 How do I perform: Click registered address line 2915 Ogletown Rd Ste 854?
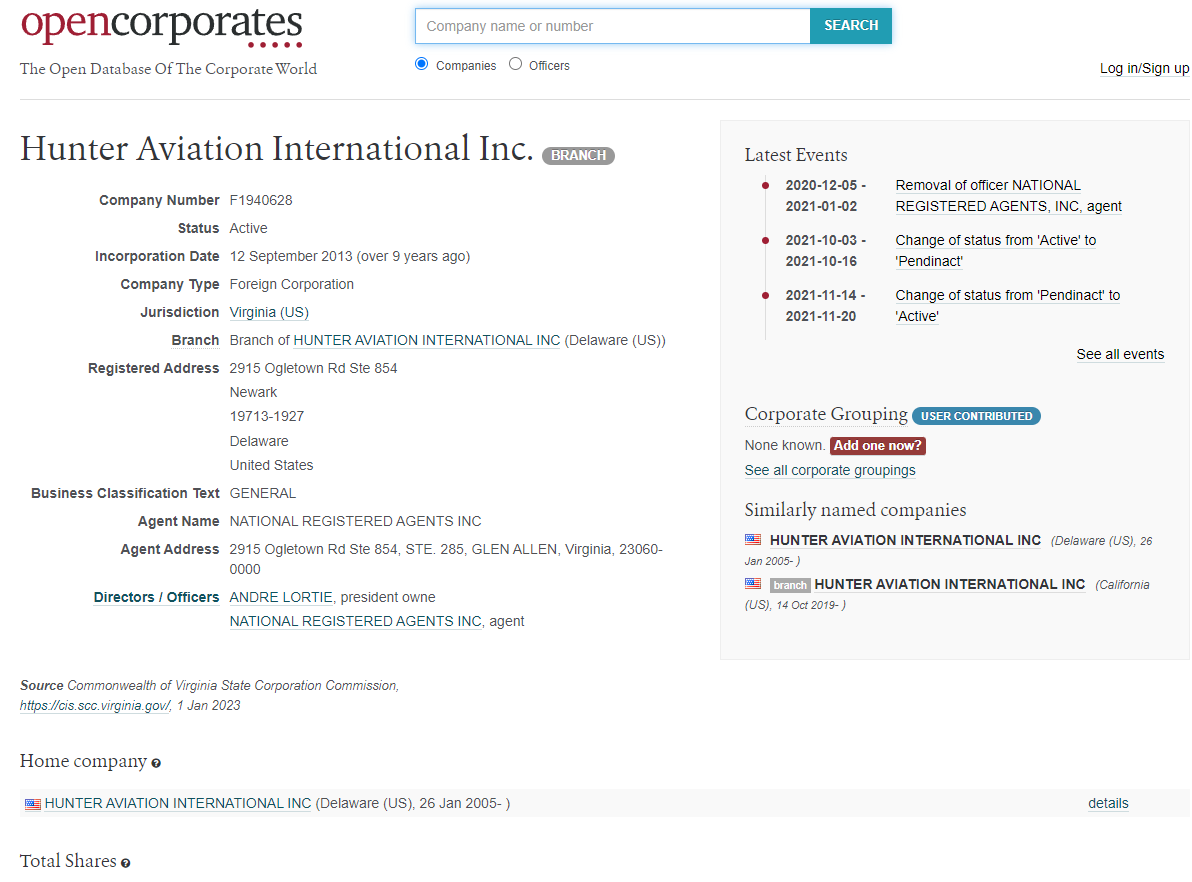pyautogui.click(x=313, y=369)
